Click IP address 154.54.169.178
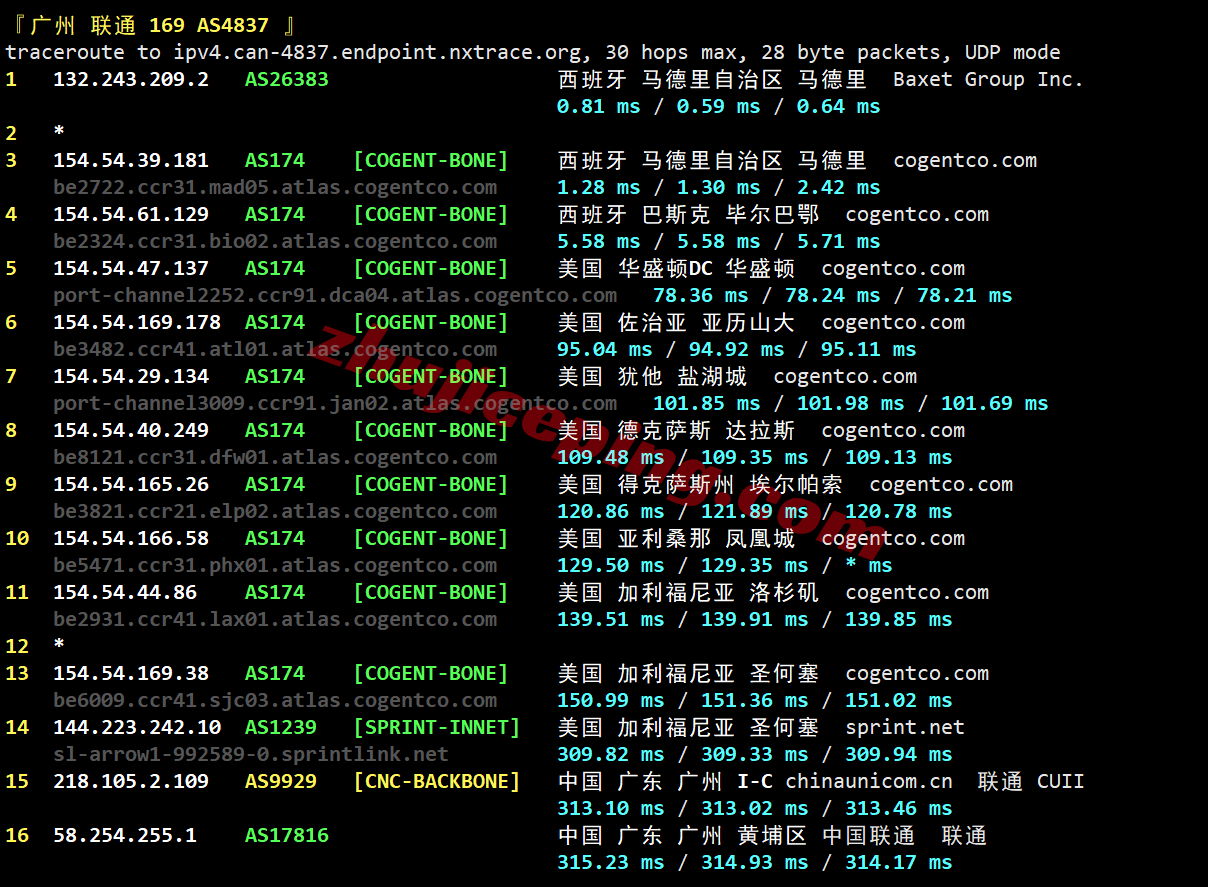Viewport: 1208px width, 887px height. pyautogui.click(x=137, y=322)
